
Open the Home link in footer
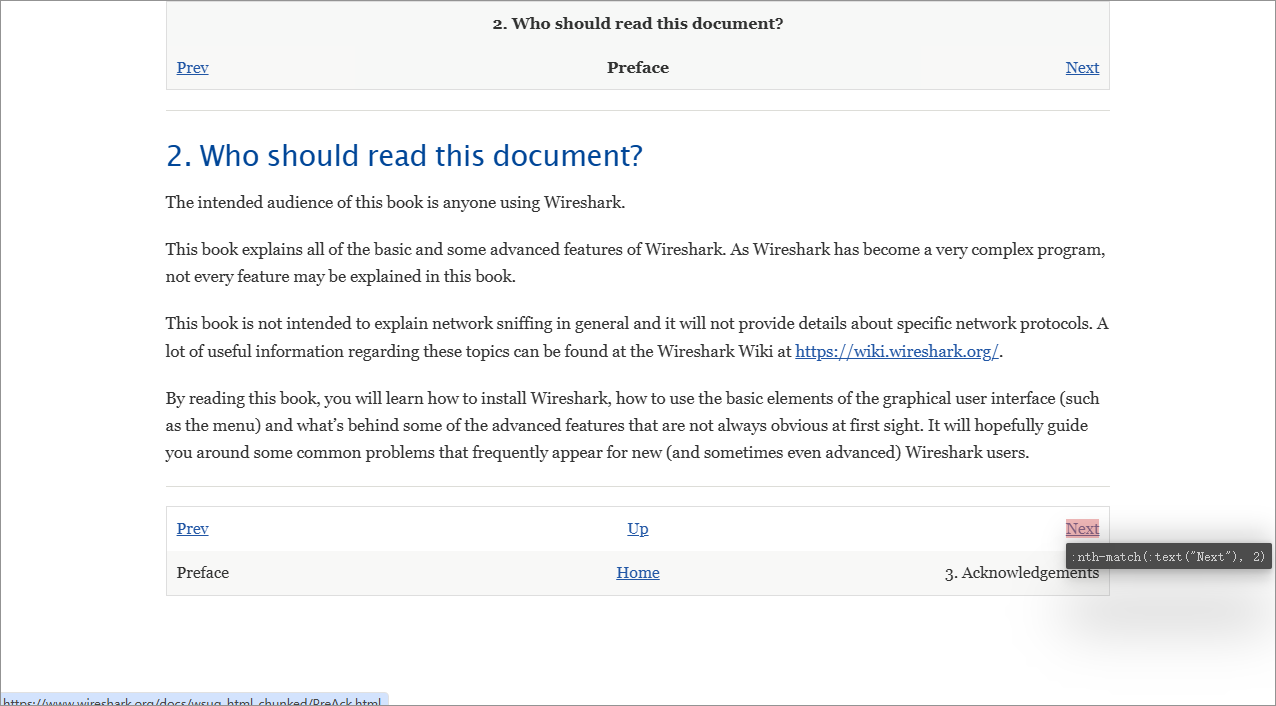pos(638,573)
